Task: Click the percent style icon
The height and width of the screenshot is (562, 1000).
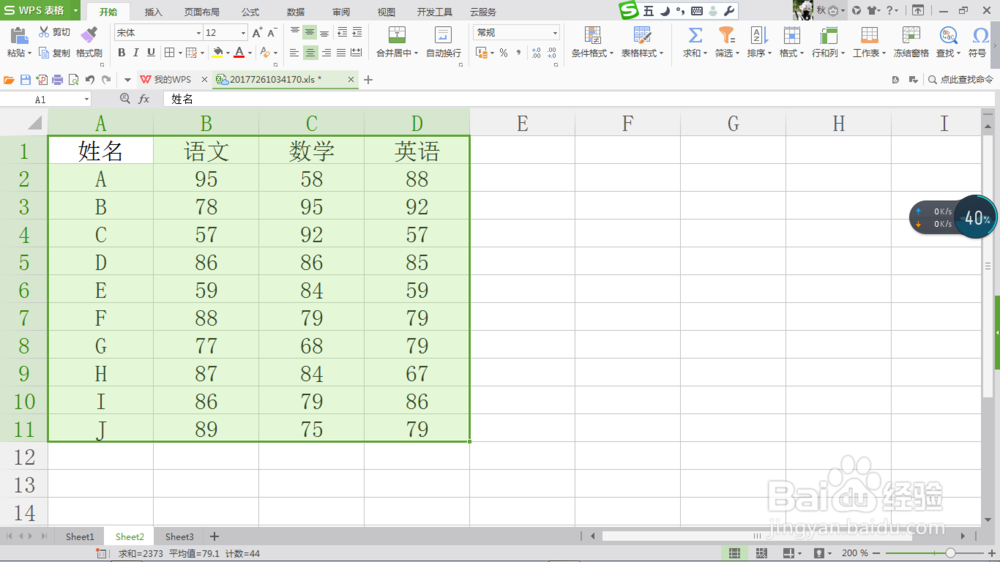Action: pos(504,53)
